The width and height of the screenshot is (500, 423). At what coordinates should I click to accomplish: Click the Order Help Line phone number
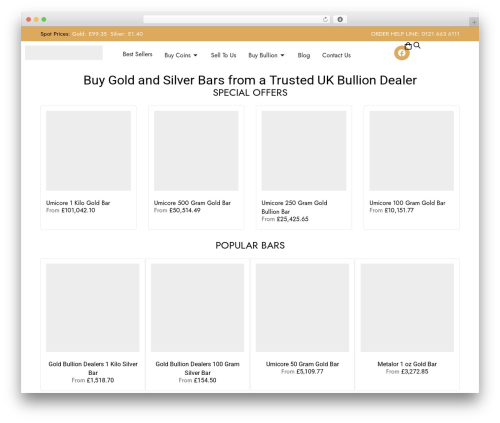click(x=440, y=34)
